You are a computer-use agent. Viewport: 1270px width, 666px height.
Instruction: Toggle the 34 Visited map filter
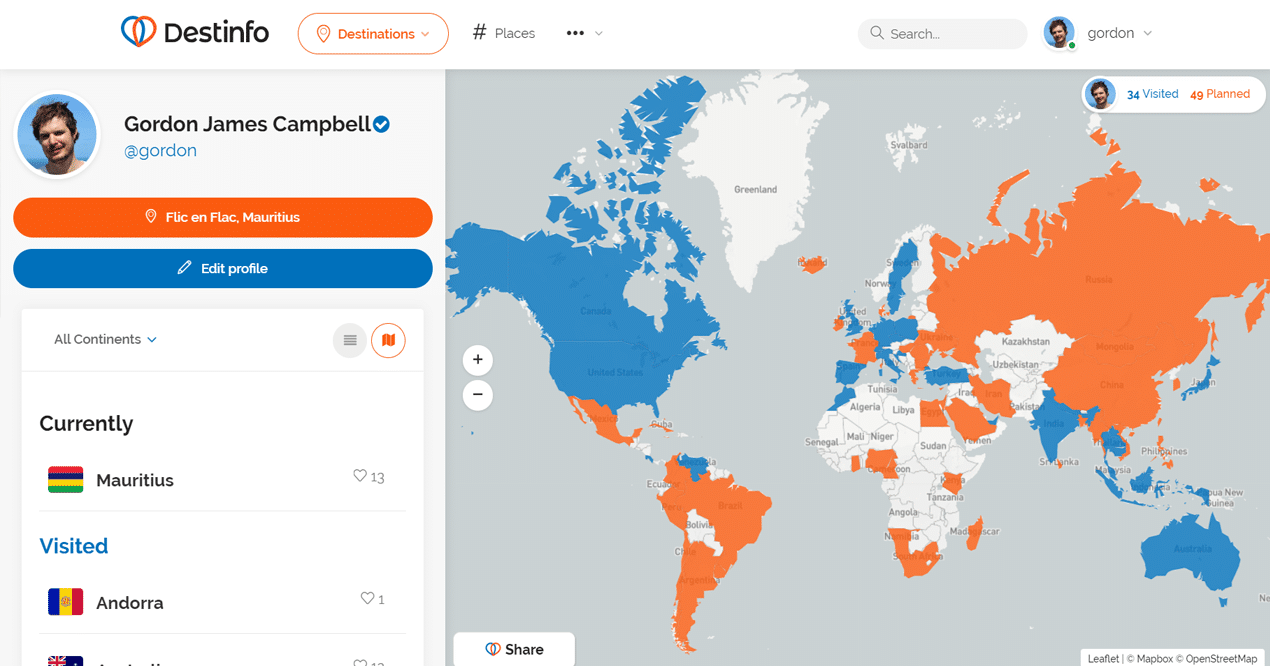click(1152, 94)
